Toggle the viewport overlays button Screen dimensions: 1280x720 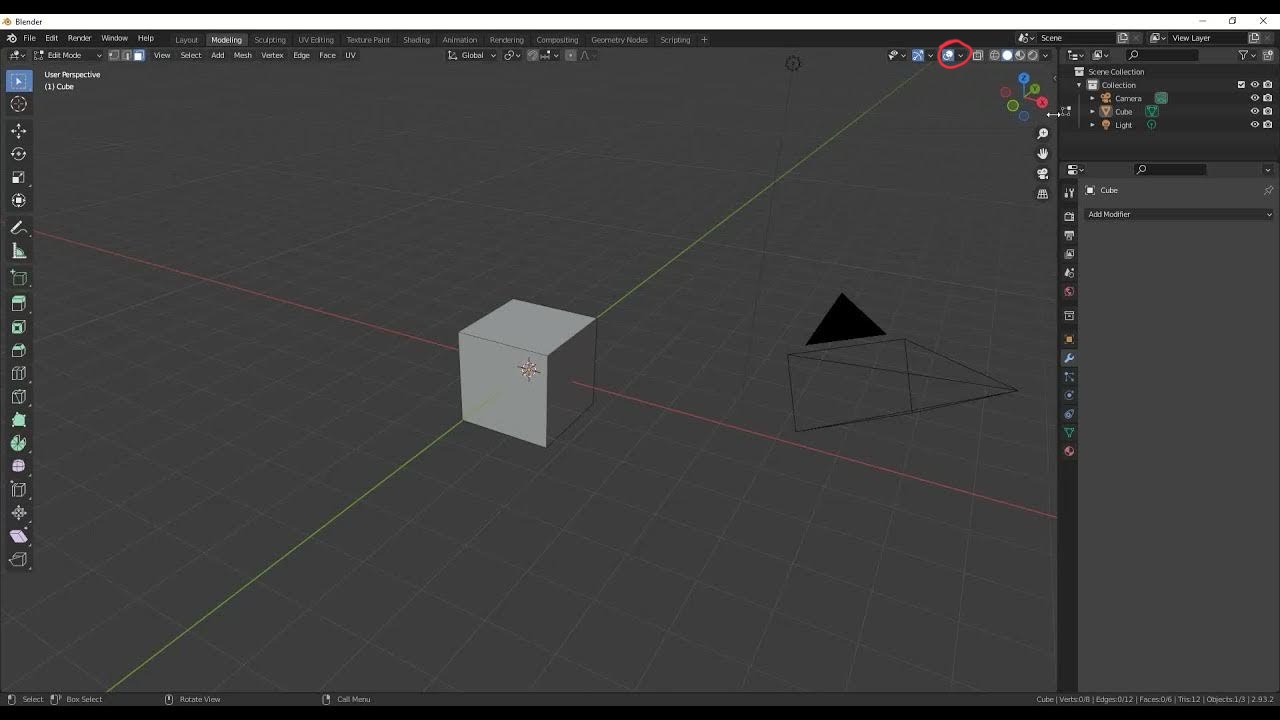pos(948,55)
